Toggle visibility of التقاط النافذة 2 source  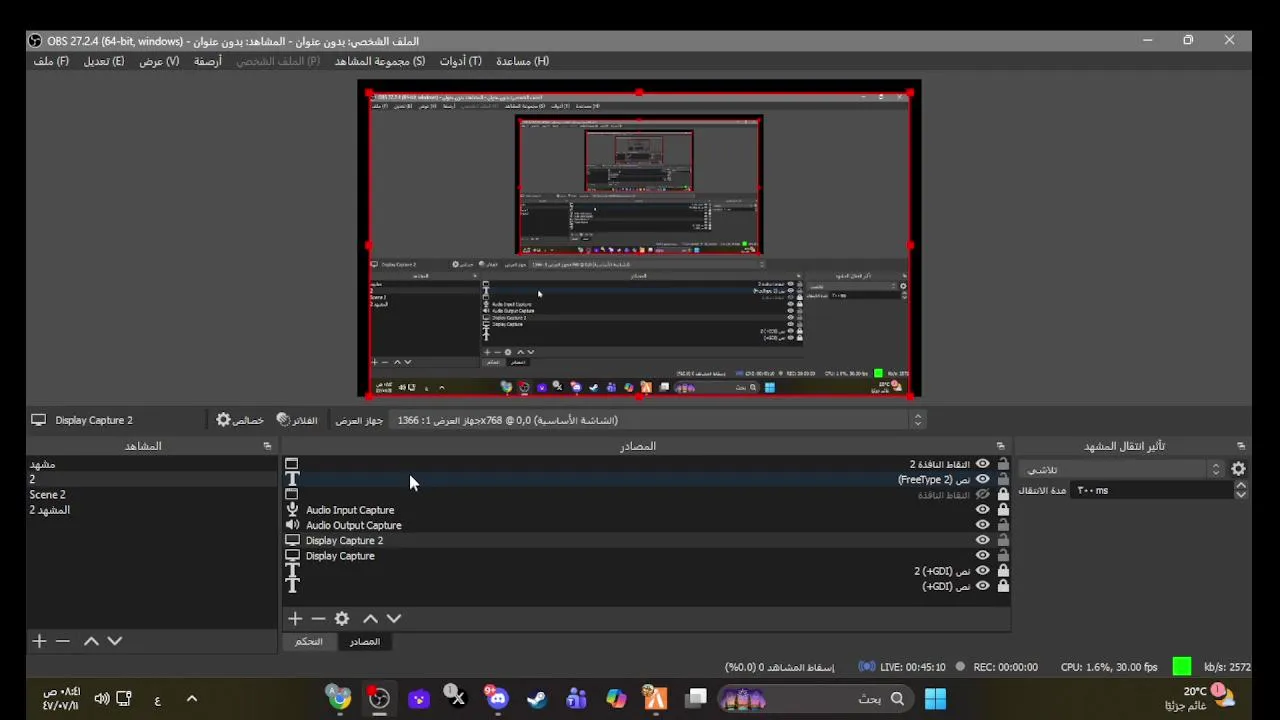[x=983, y=464]
